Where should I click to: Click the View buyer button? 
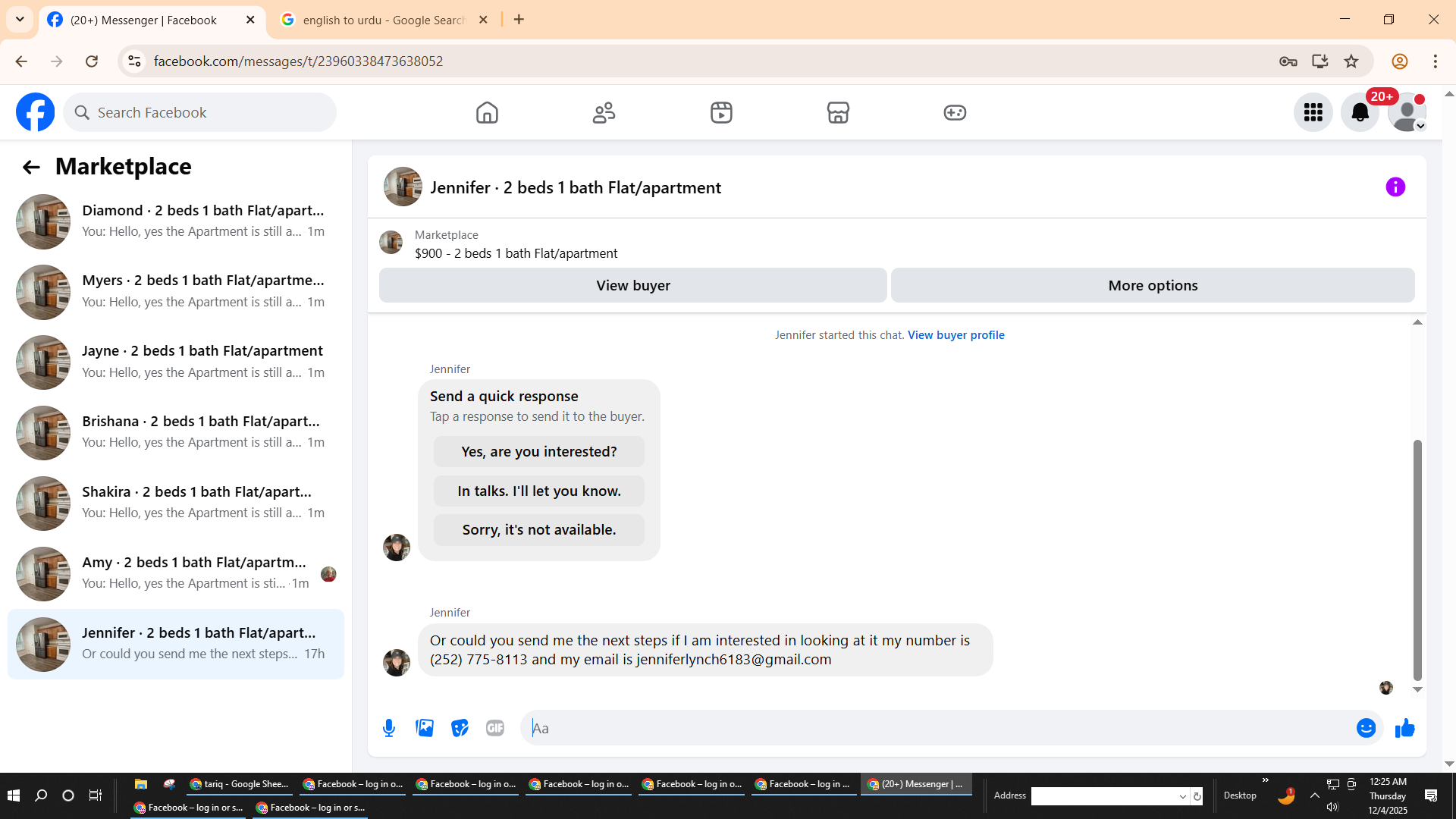(632, 286)
